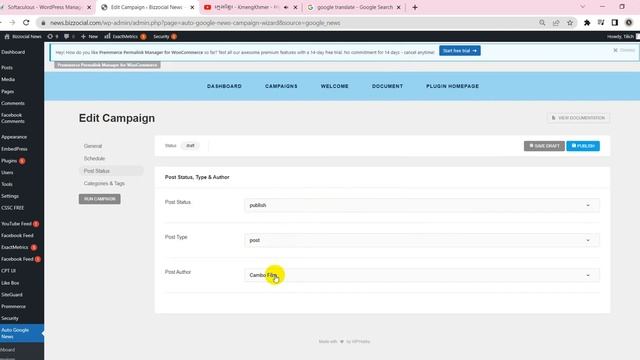This screenshot has width=640, height=360.
Task: Open Users in WordPress sidebar
Action: (7, 173)
